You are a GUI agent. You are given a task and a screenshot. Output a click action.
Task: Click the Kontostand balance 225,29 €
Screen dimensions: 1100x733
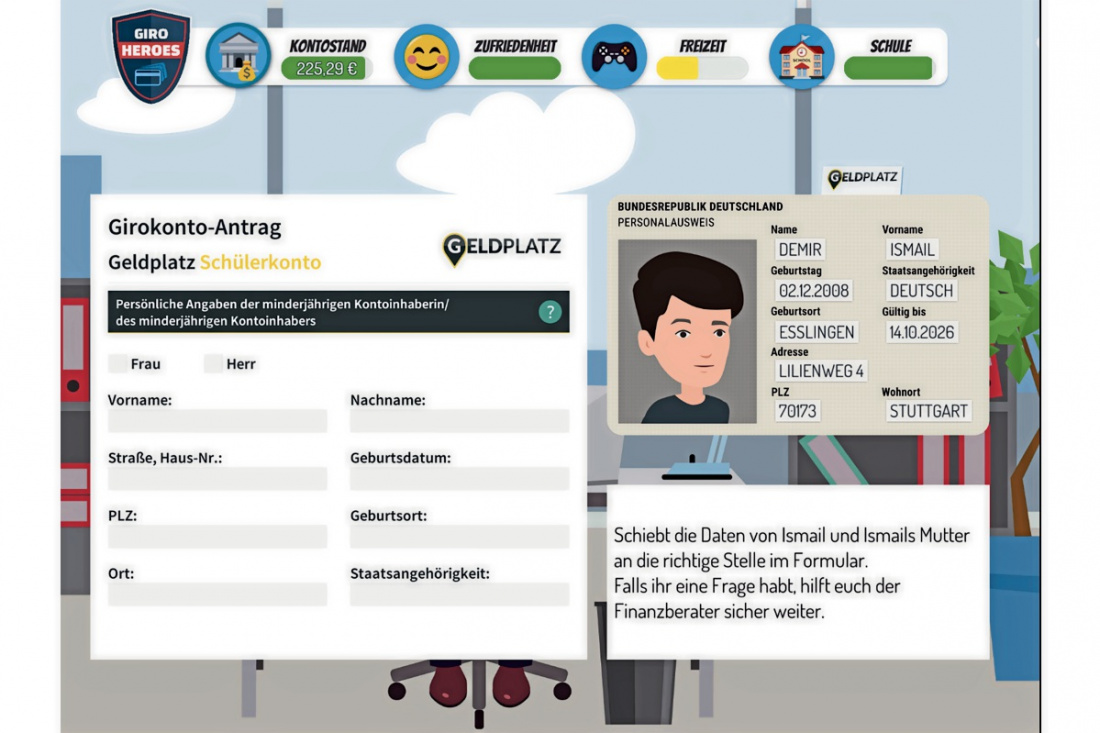coord(326,69)
